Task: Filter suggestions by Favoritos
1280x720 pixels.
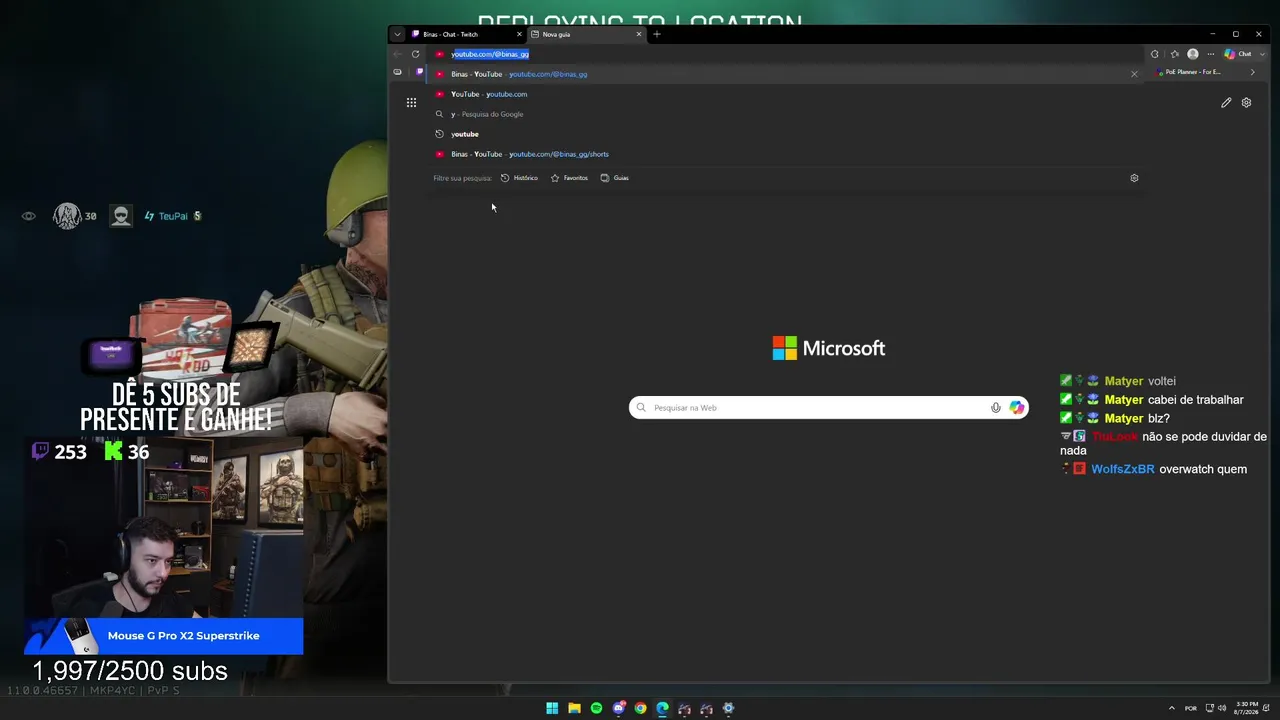Action: click(x=570, y=178)
